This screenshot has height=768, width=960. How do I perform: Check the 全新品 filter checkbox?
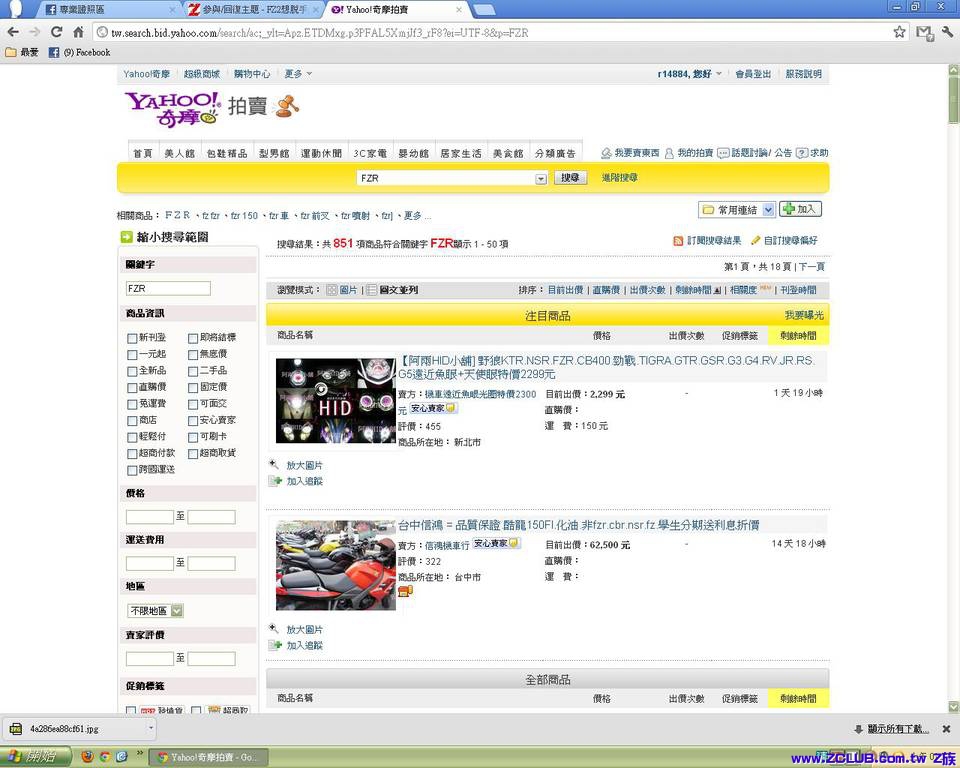tap(132, 371)
